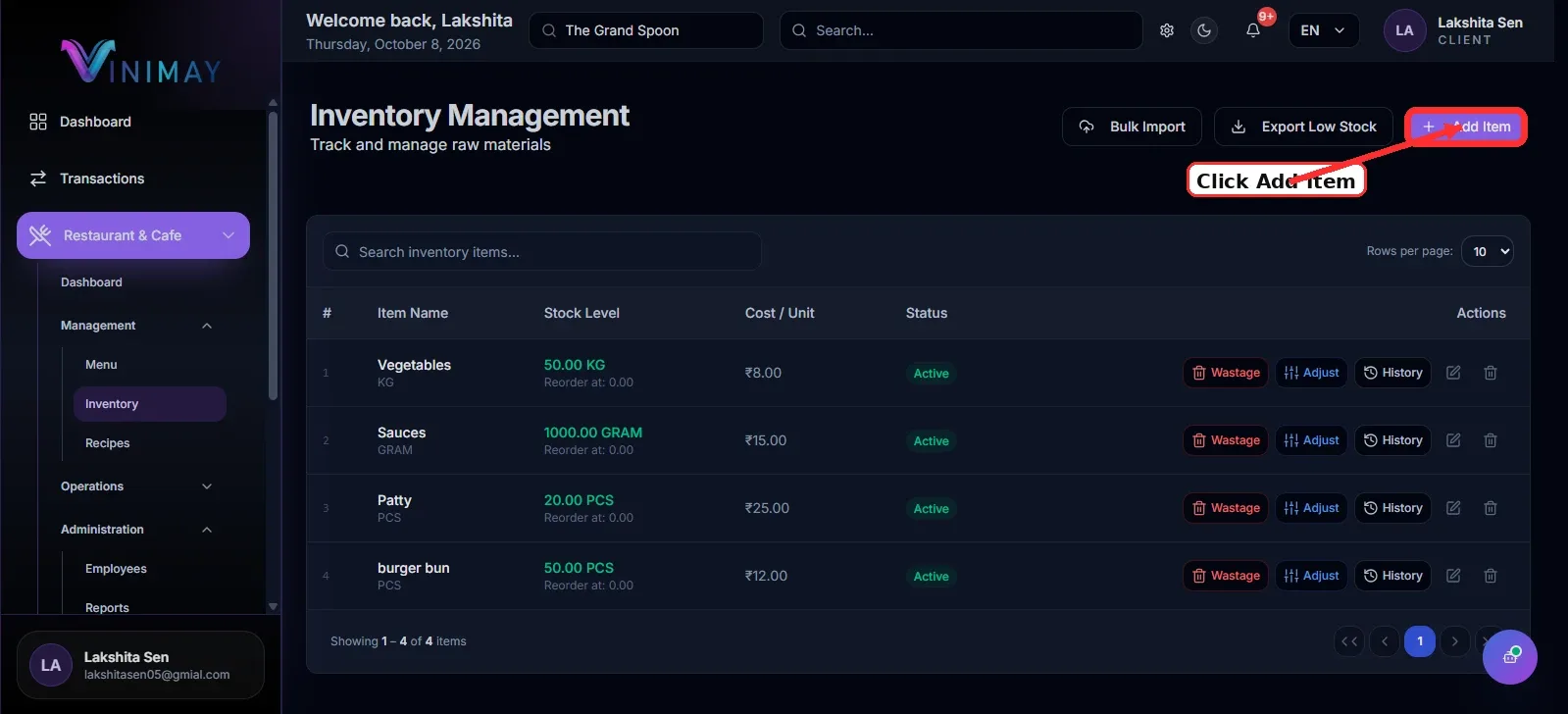
Task: Click the Bulk Import button
Action: pos(1132,127)
